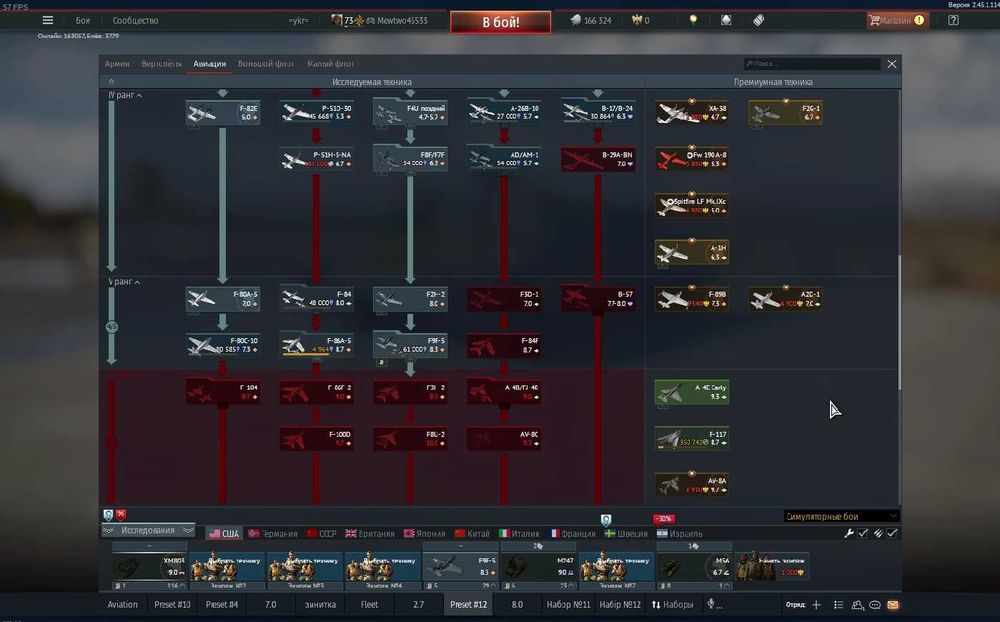Toggle the auto-repair checkbox beside wrench
The width and height of the screenshot is (1000, 622).
(863, 533)
